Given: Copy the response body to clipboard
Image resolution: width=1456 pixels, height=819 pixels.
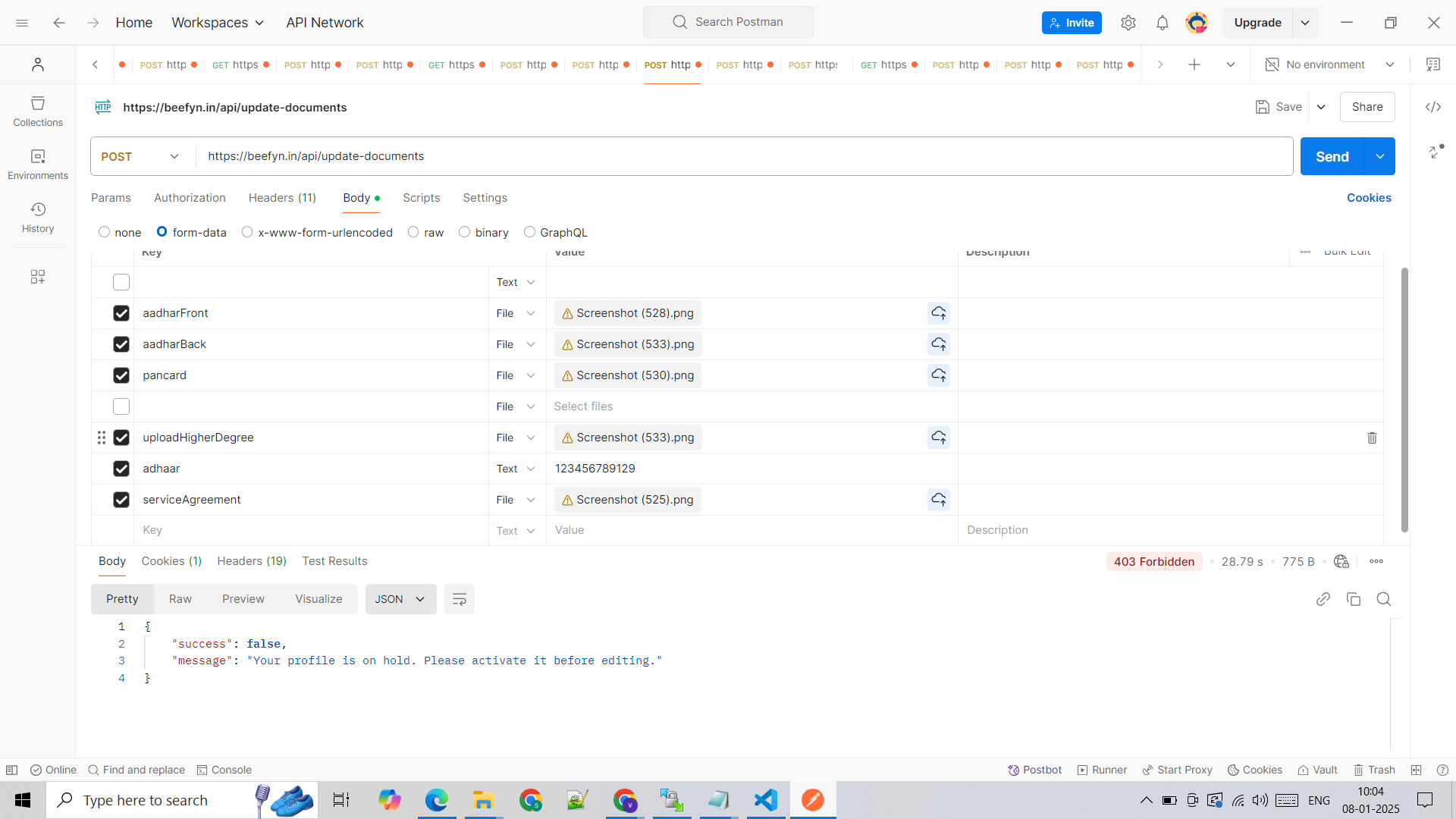Looking at the screenshot, I should (x=1354, y=599).
